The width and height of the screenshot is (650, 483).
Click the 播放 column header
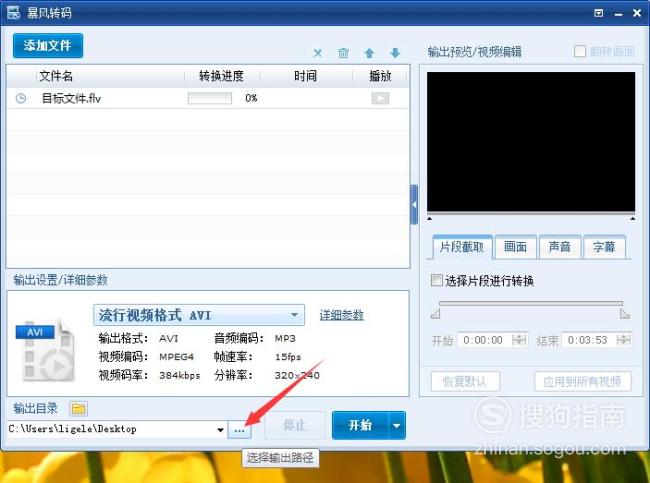380,76
